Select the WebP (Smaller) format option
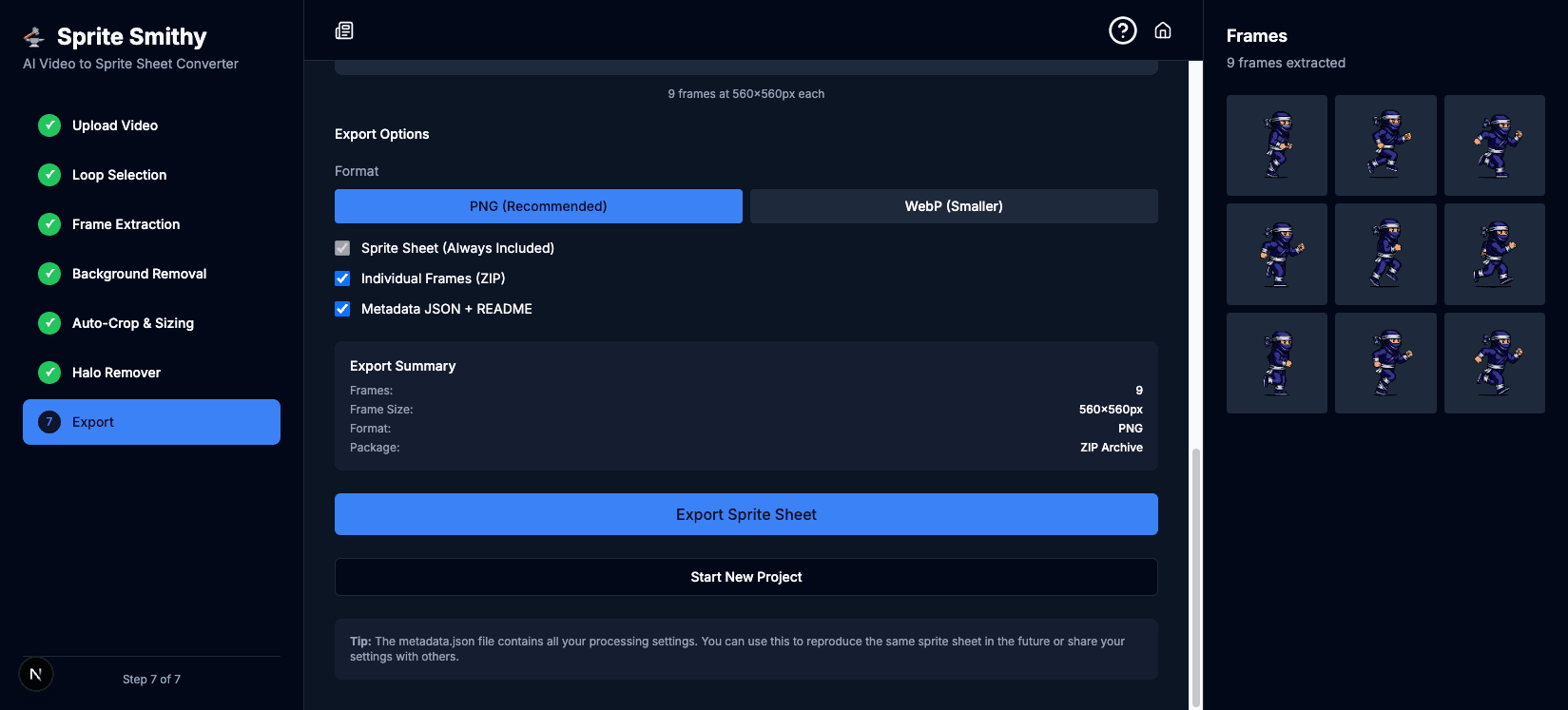This screenshot has height=710, width=1568. (953, 206)
